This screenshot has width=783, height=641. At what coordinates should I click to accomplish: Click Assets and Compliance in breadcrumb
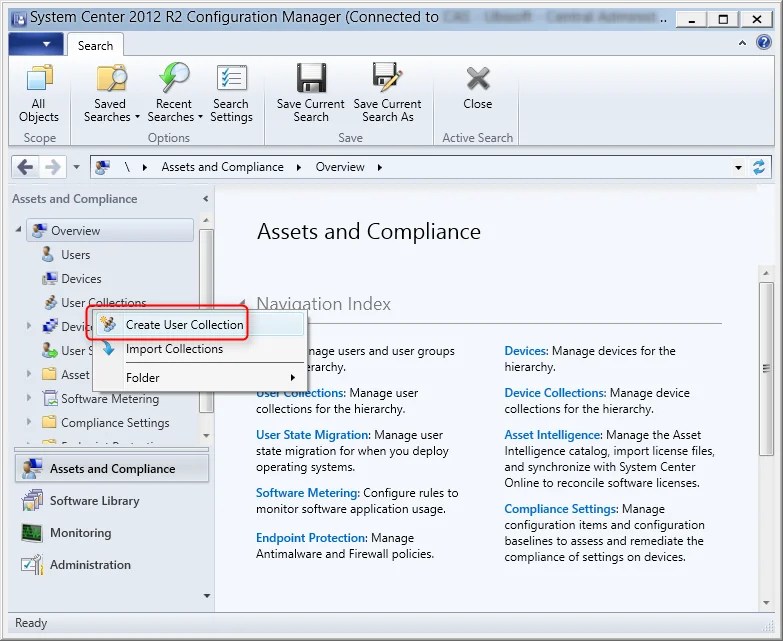pos(222,167)
